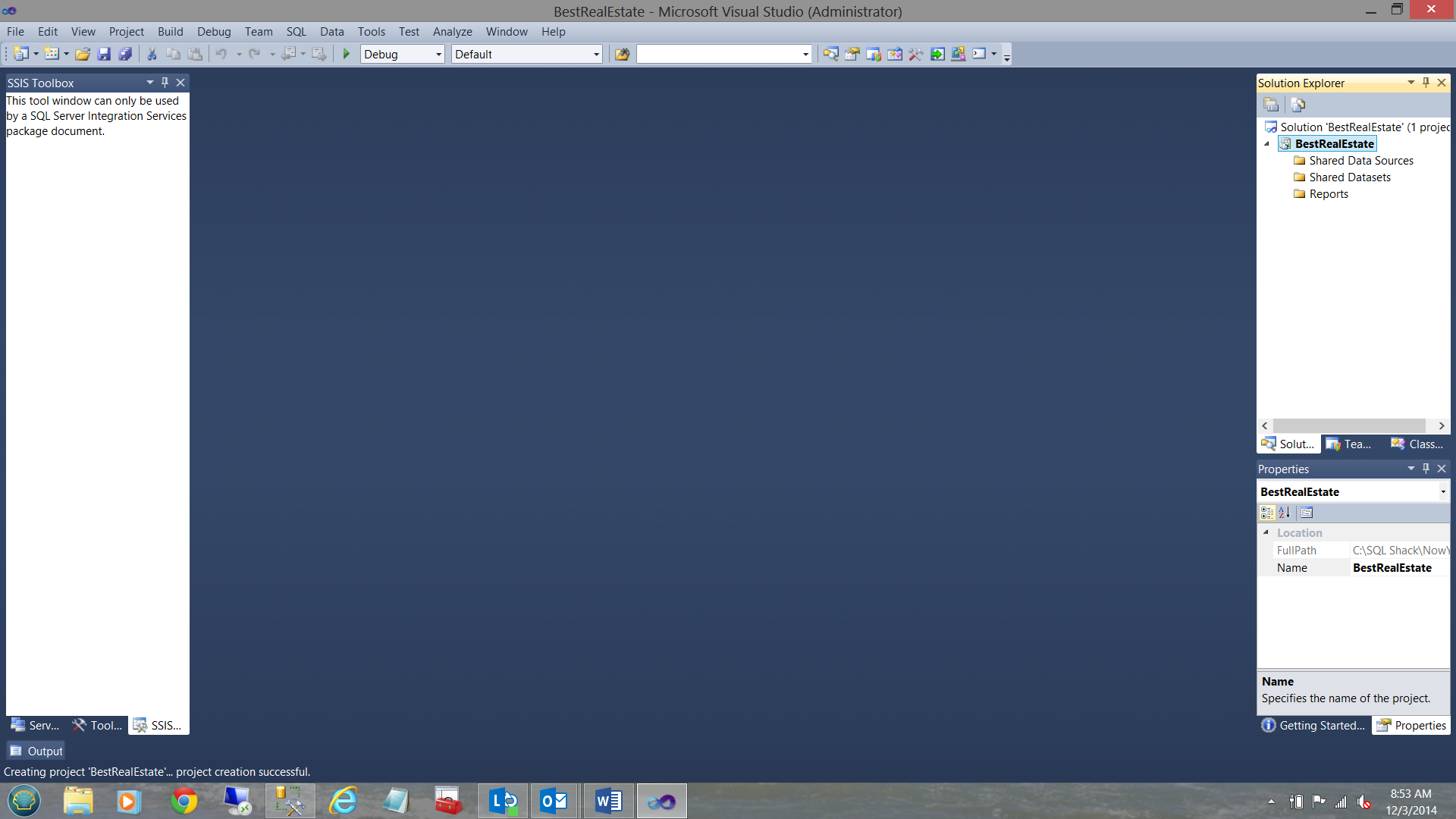This screenshot has width=1456, height=819.
Task: Click the green Start Debugging arrow
Action: 347,54
